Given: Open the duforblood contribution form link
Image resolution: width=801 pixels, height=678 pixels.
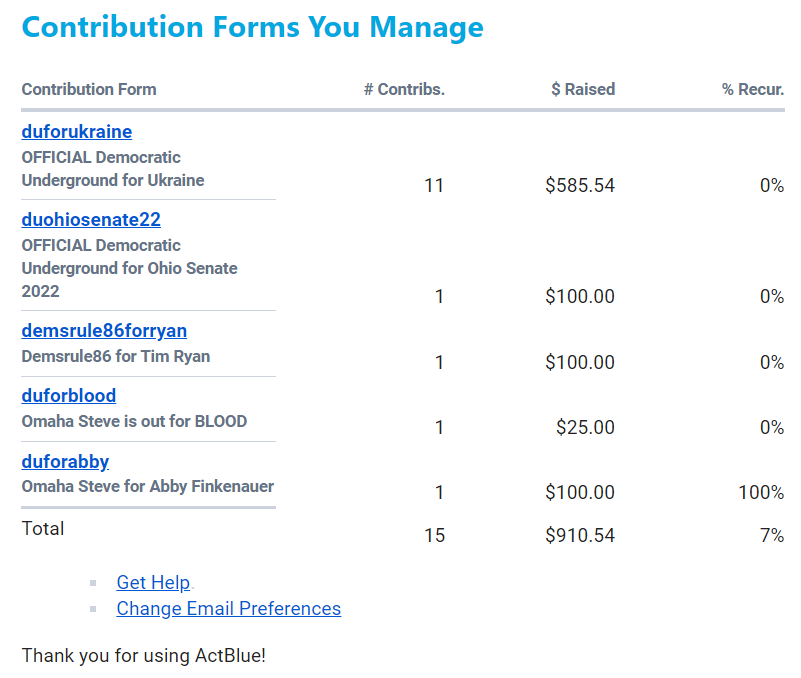Looking at the screenshot, I should (69, 396).
